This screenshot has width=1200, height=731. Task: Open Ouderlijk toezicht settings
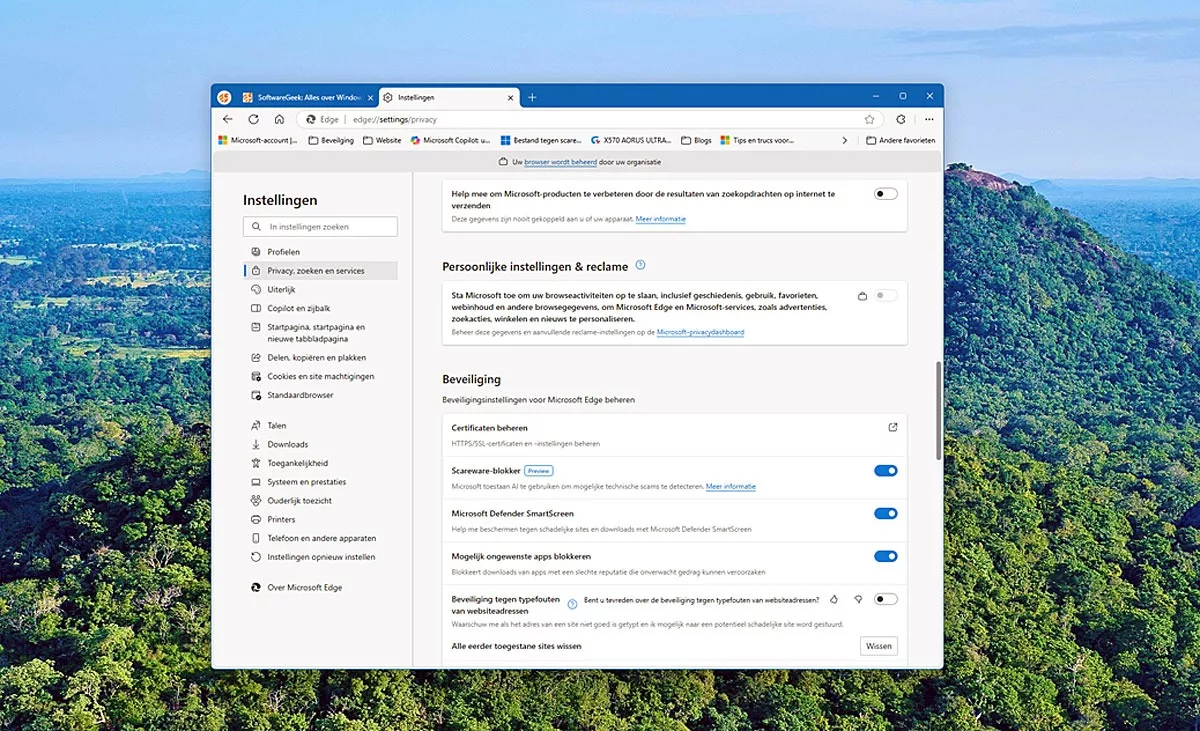320,500
